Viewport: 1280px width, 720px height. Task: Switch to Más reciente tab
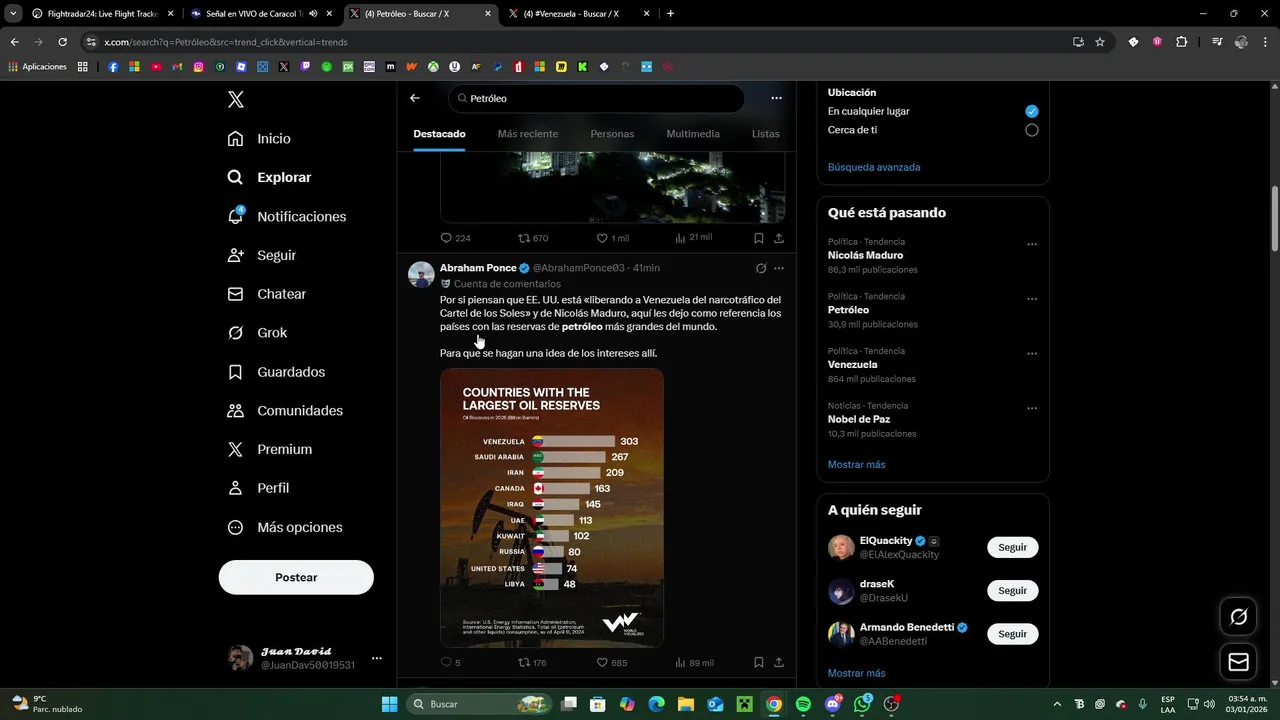tap(528, 134)
